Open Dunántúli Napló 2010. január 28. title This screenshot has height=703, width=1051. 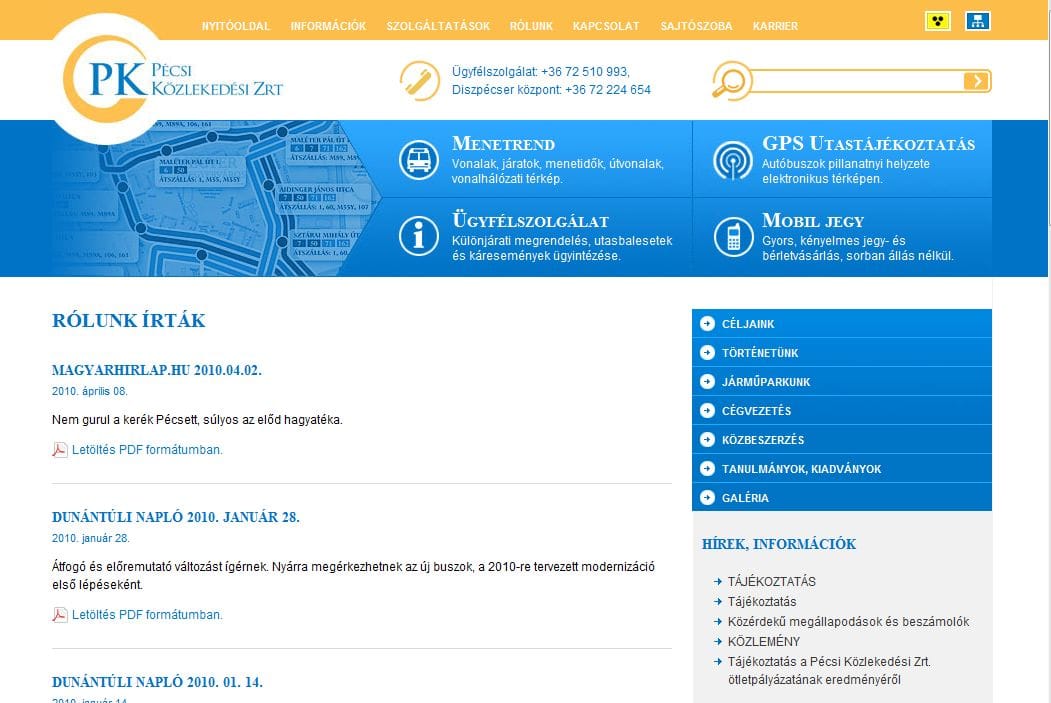pyautogui.click(x=176, y=517)
